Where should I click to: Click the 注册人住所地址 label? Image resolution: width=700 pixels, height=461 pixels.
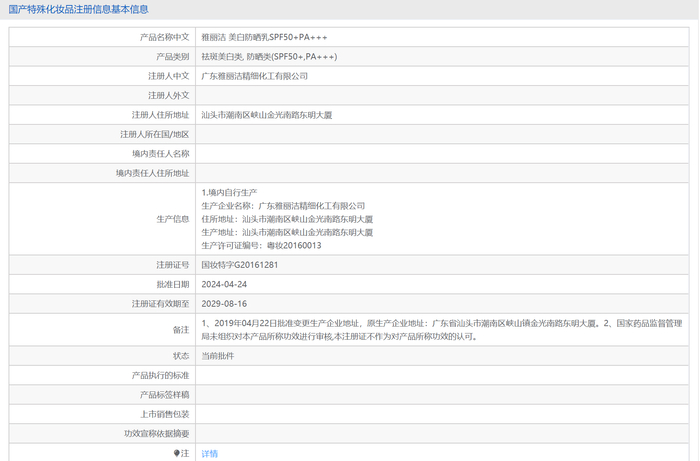tap(160, 115)
